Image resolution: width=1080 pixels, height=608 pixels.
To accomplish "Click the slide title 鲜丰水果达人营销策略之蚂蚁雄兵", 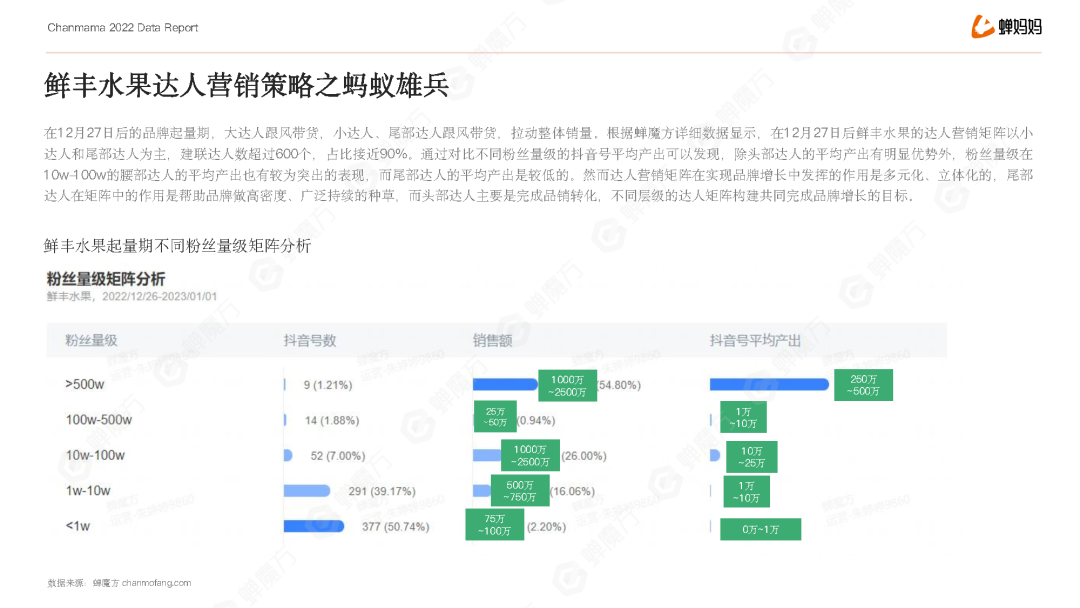I will click(247, 85).
